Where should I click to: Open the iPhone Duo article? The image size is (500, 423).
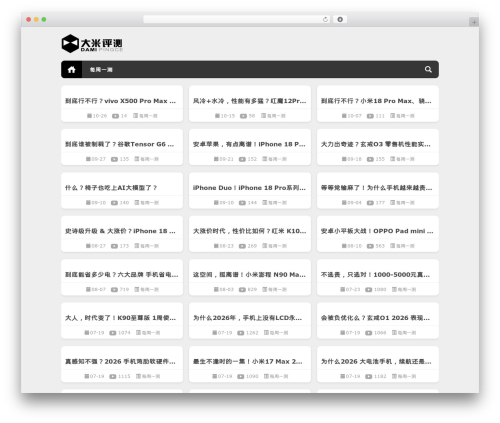point(249,188)
